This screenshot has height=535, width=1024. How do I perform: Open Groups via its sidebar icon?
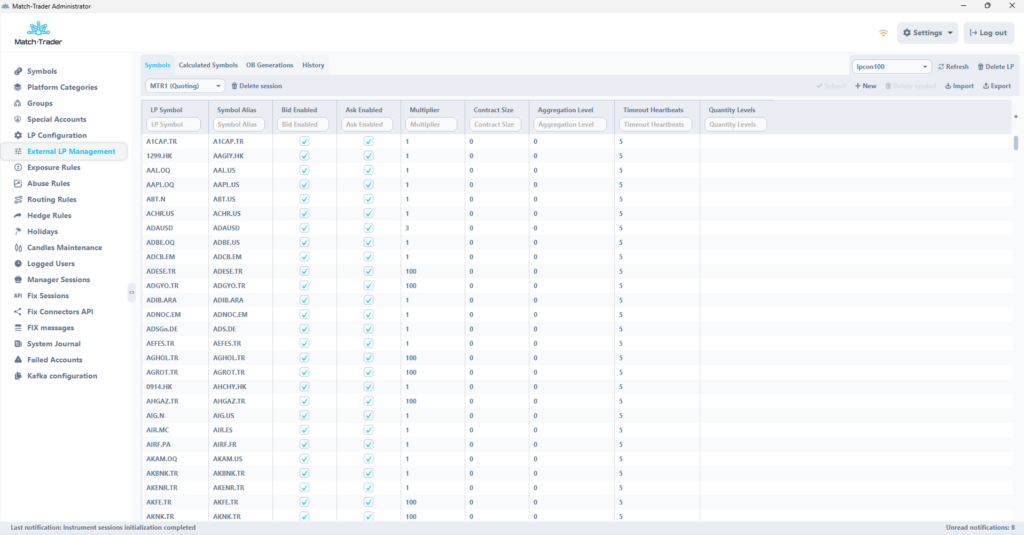[x=17, y=104]
